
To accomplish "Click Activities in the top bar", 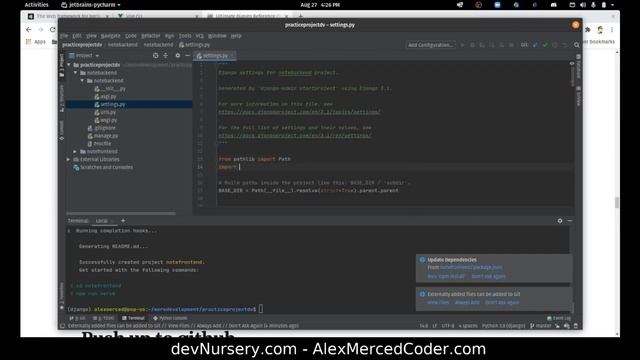I will (x=36, y=5).
